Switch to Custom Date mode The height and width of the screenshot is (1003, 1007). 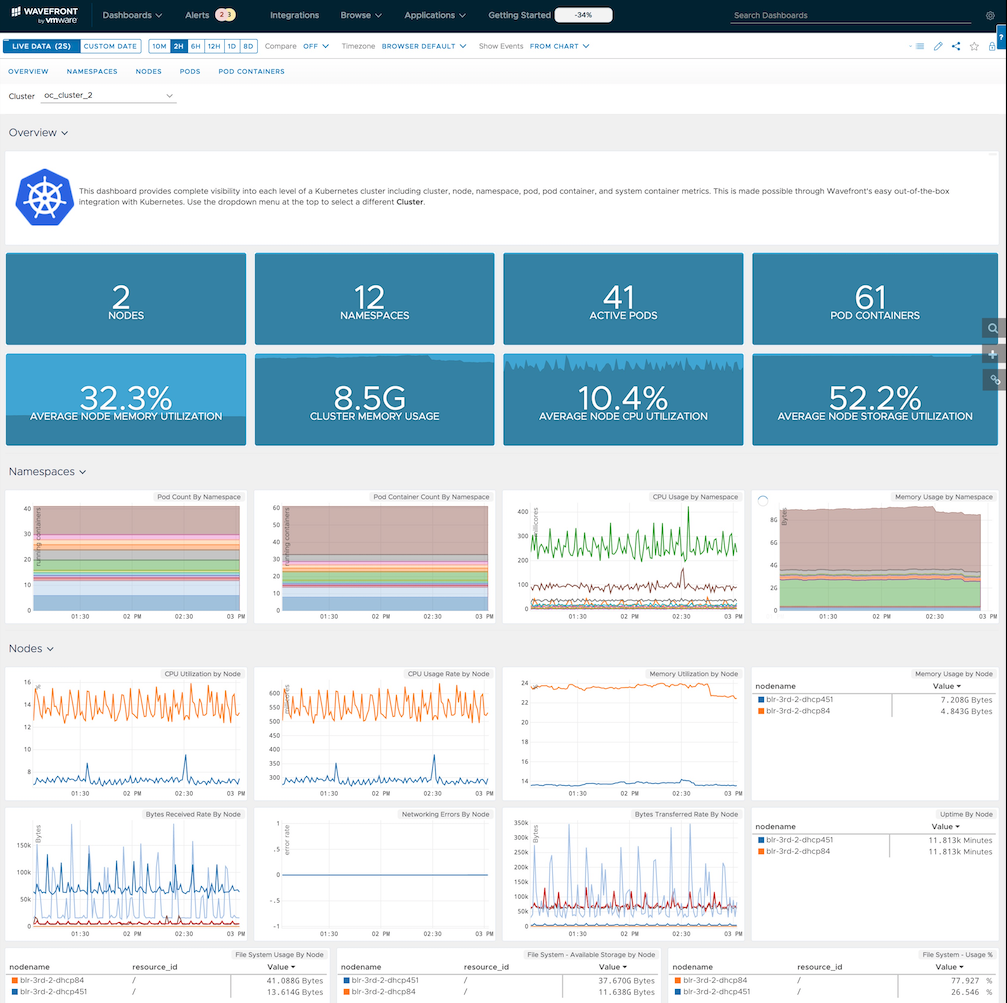(x=110, y=46)
